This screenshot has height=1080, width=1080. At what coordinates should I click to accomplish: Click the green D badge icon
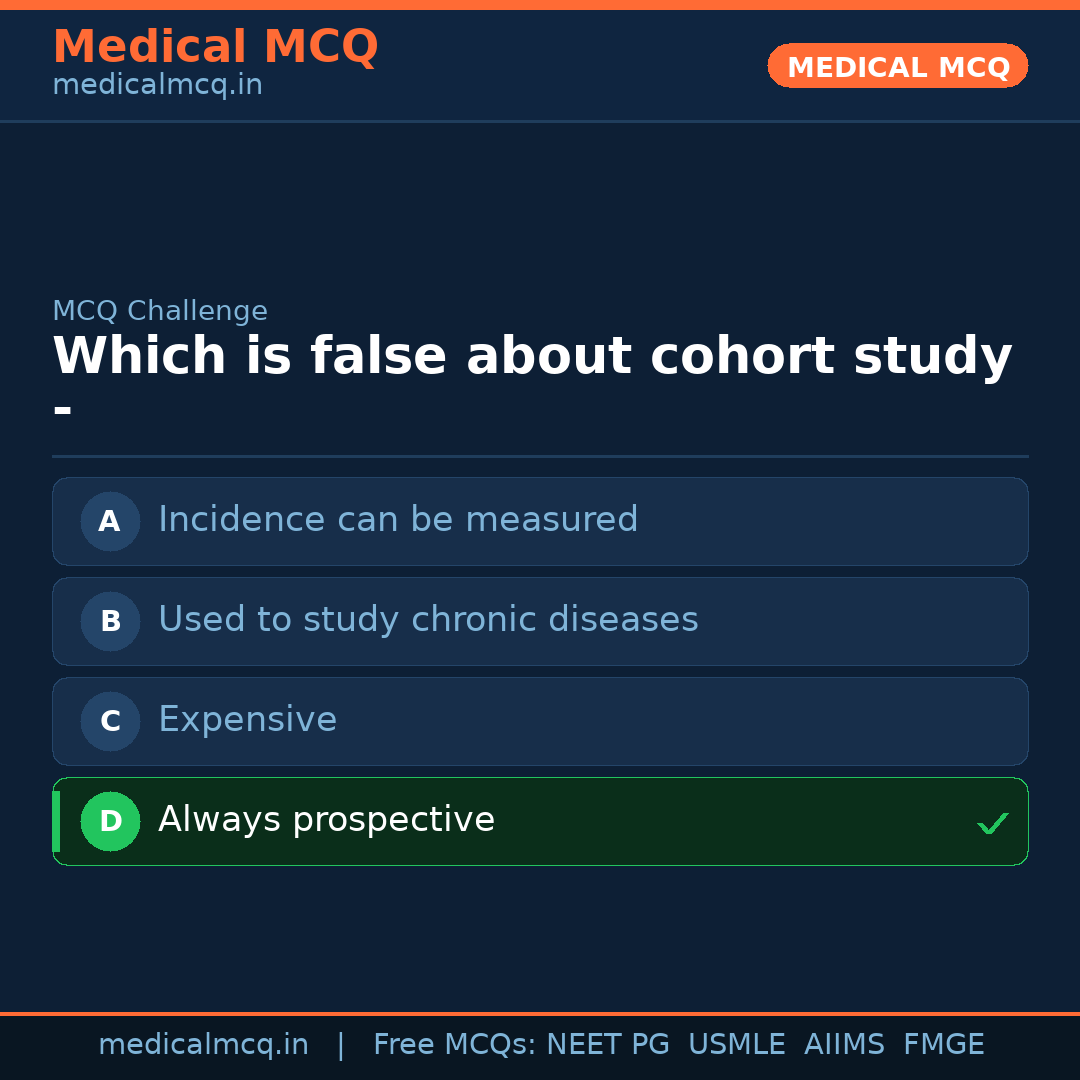(x=110, y=821)
